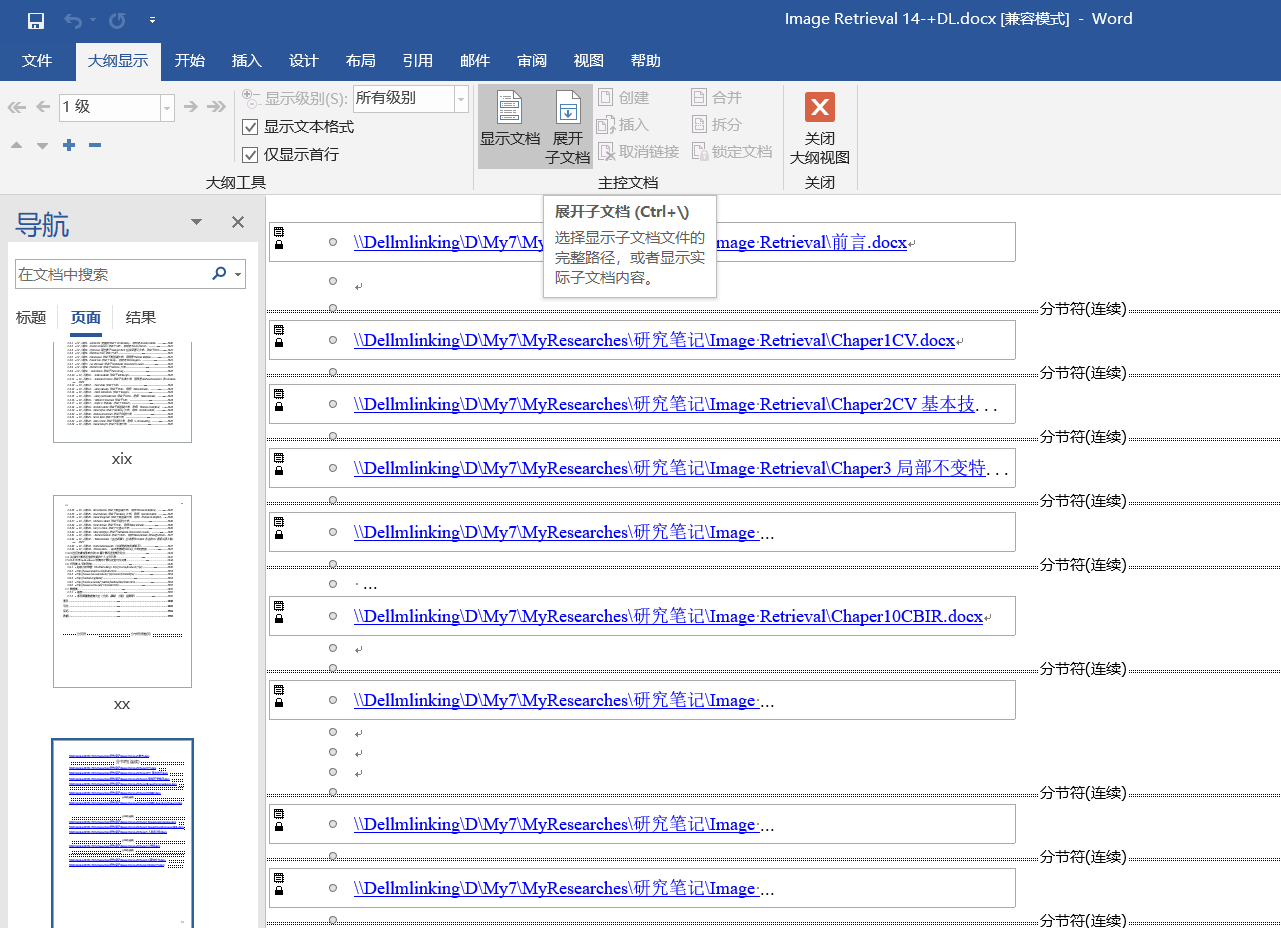The height and width of the screenshot is (928, 1281).
Task: Switch to the 标题 navigation tab
Action: click(x=31, y=318)
